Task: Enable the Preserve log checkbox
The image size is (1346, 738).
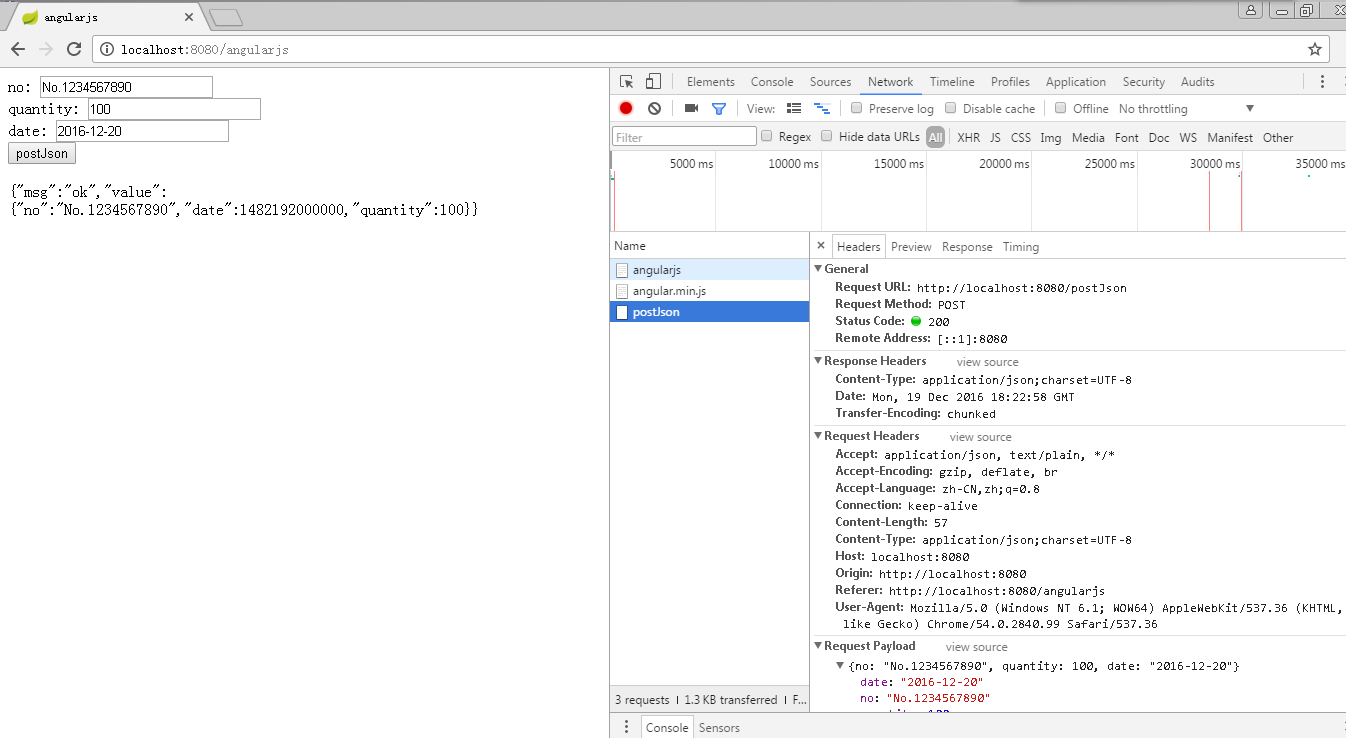Action: click(857, 108)
